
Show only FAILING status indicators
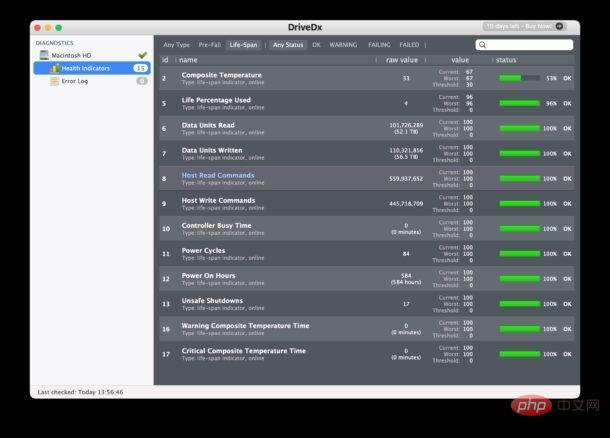coord(379,45)
